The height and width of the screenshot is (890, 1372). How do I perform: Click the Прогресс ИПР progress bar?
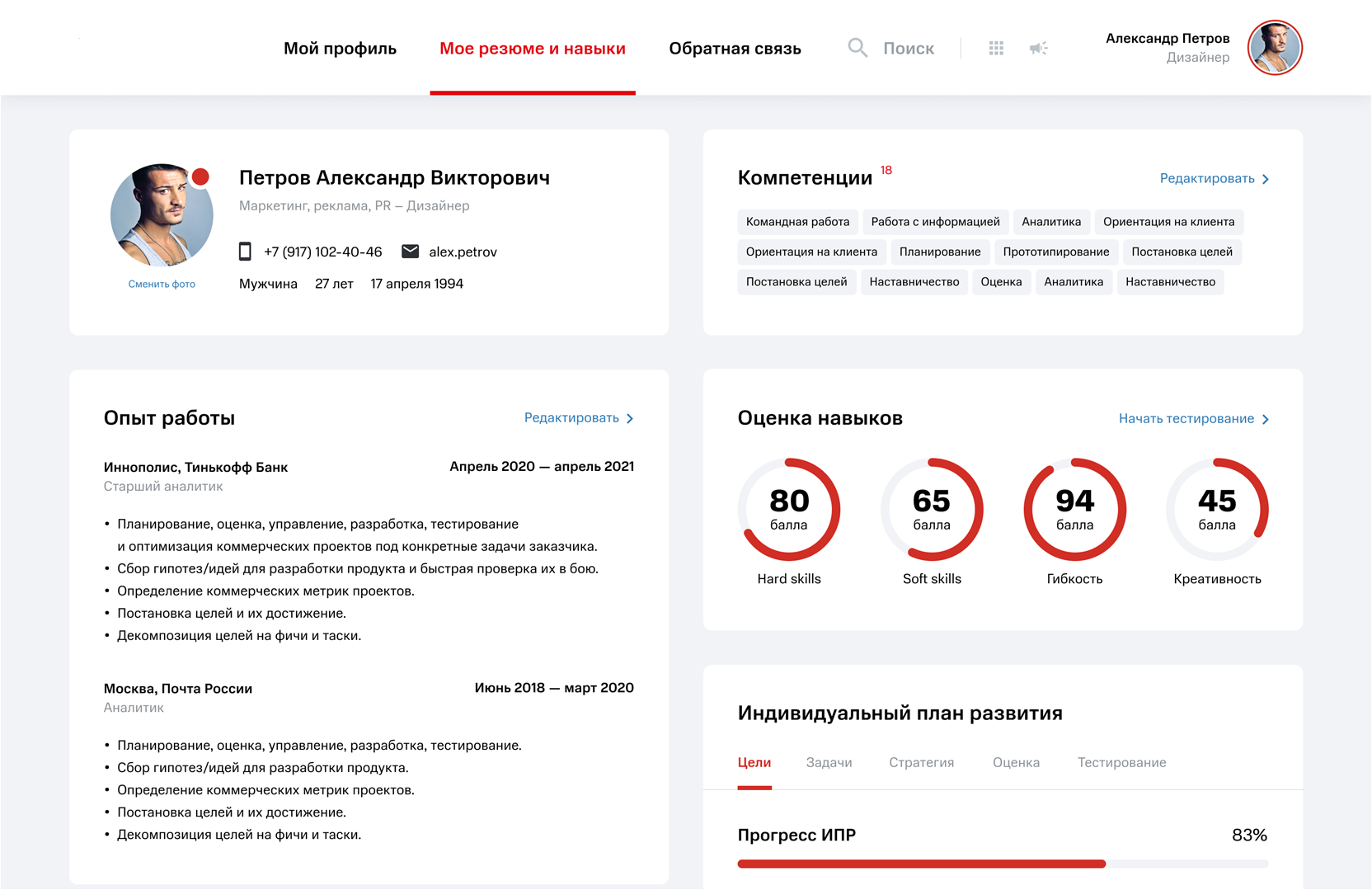click(1003, 864)
